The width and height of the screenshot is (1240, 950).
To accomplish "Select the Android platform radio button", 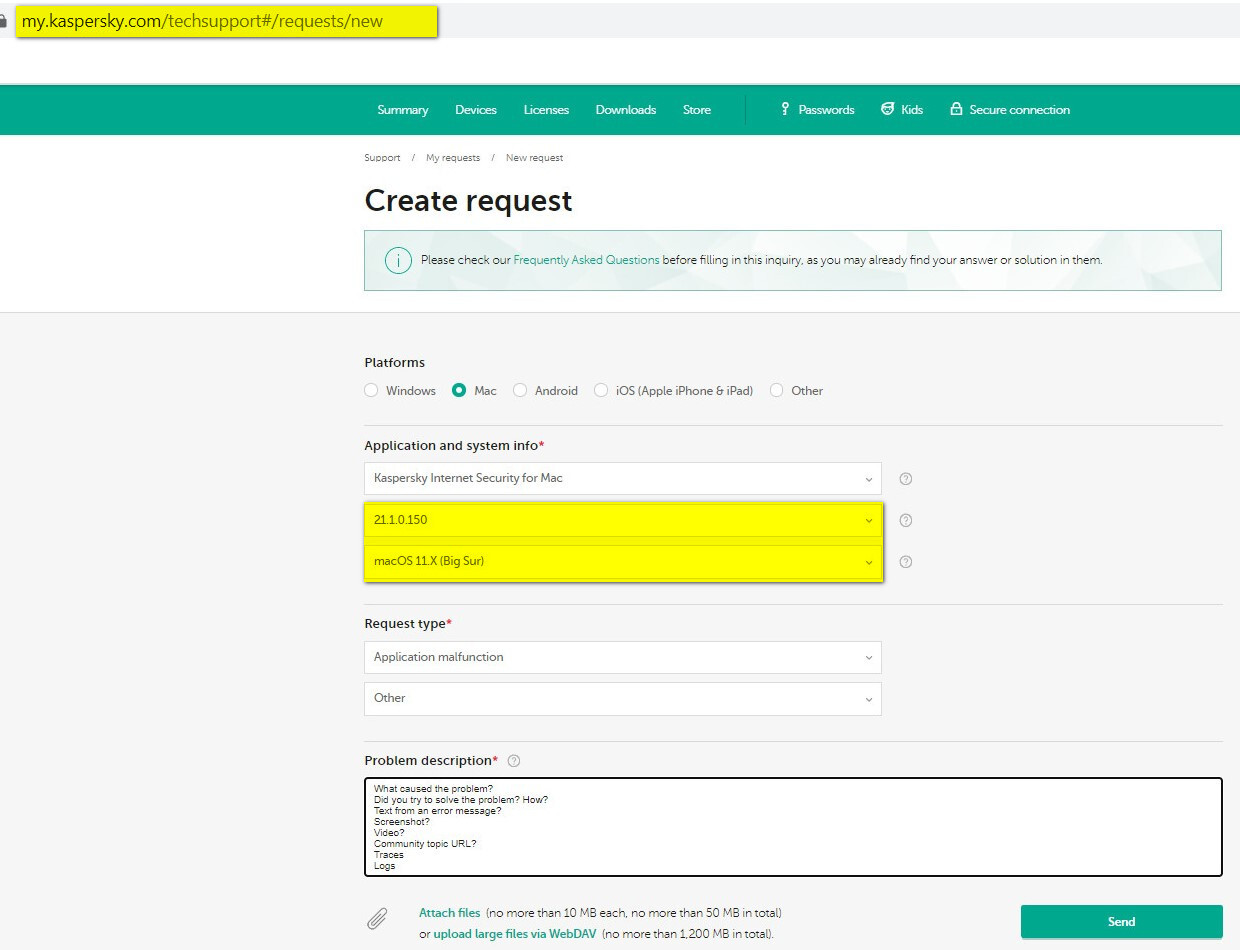I will pyautogui.click(x=520, y=391).
